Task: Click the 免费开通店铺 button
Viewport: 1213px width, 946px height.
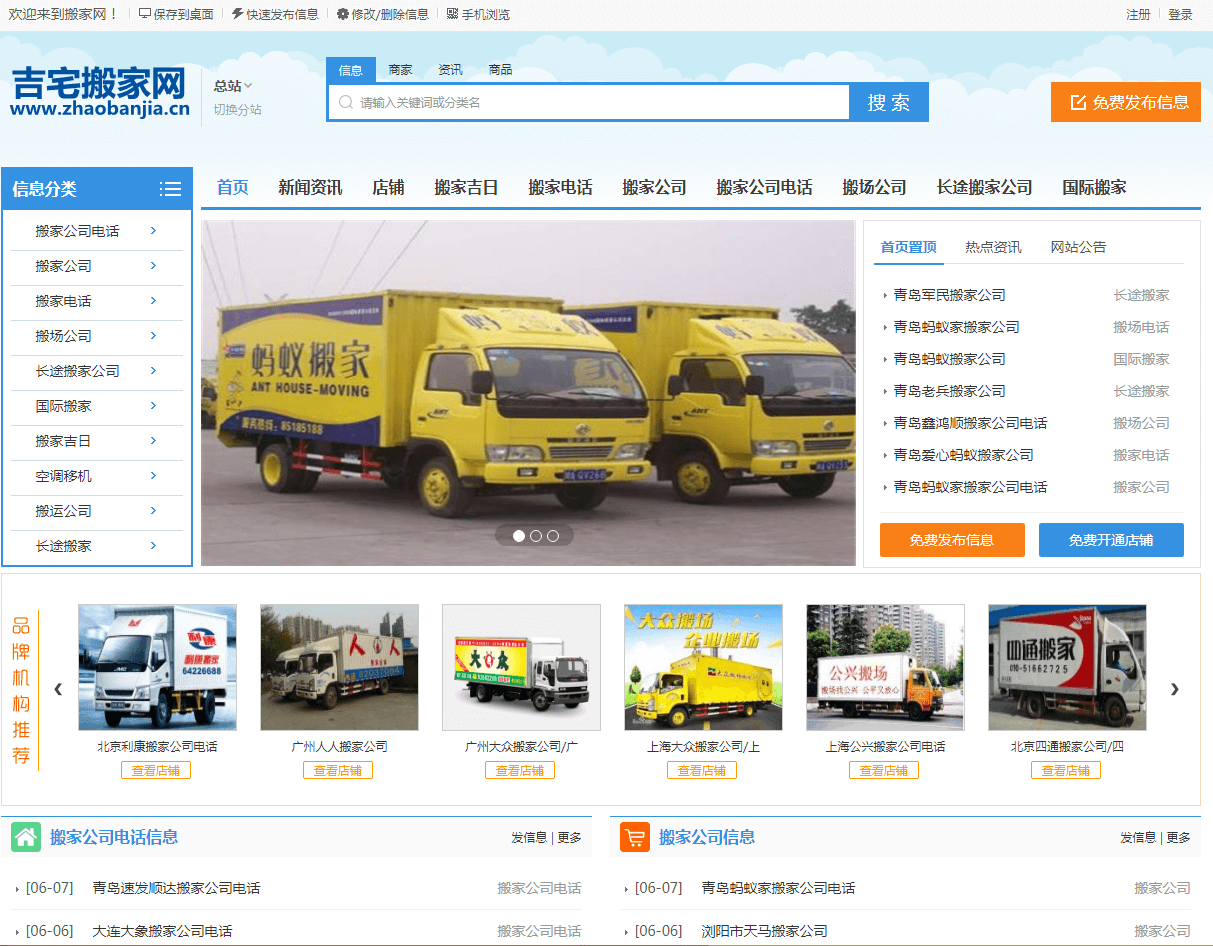Action: 1111,540
